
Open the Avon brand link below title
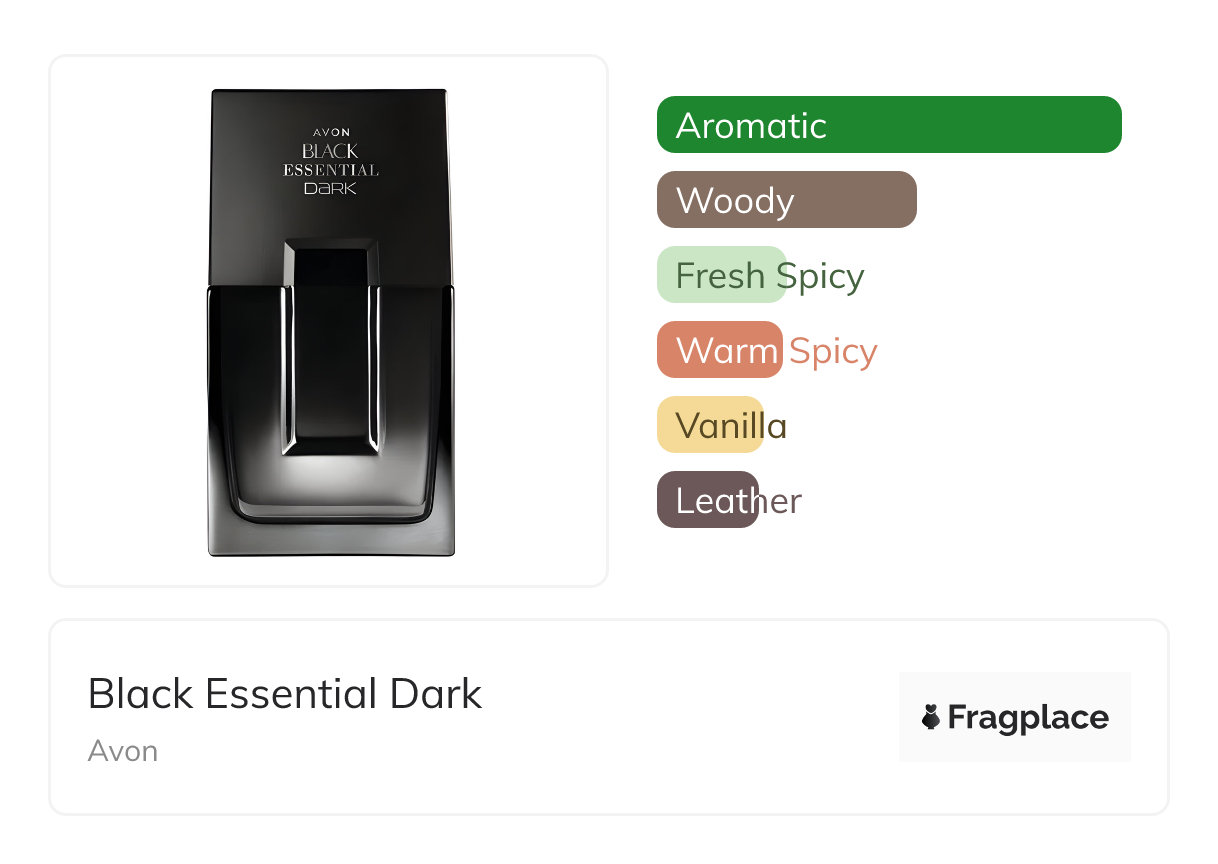pos(122,751)
